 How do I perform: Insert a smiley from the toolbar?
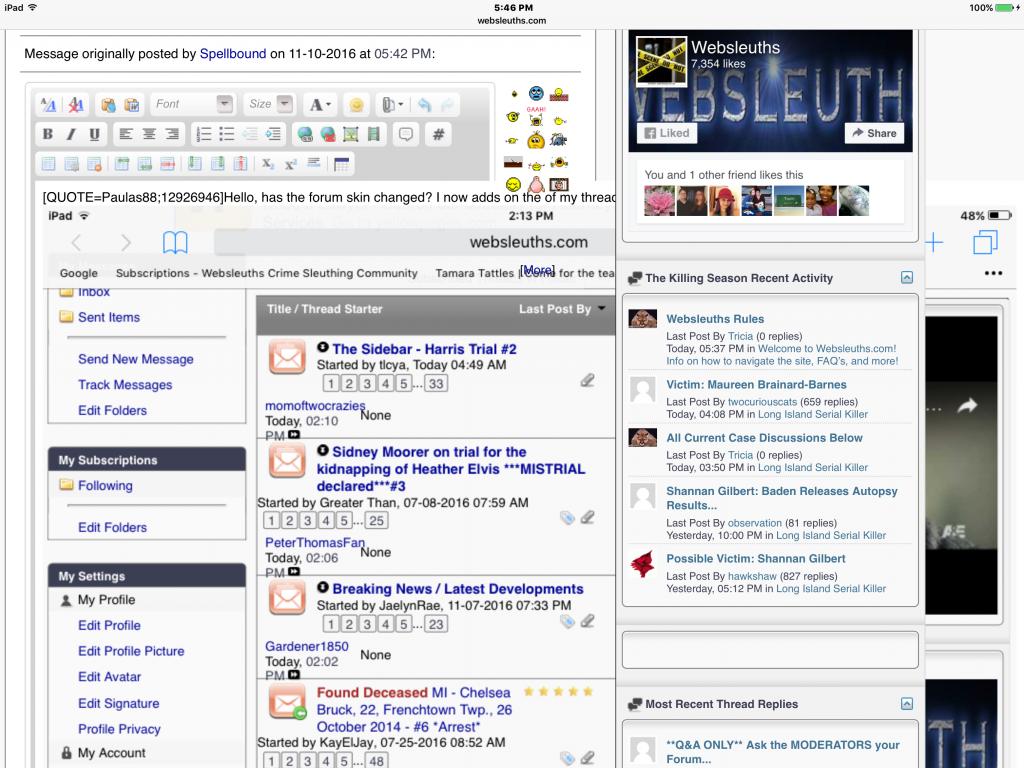(354, 104)
